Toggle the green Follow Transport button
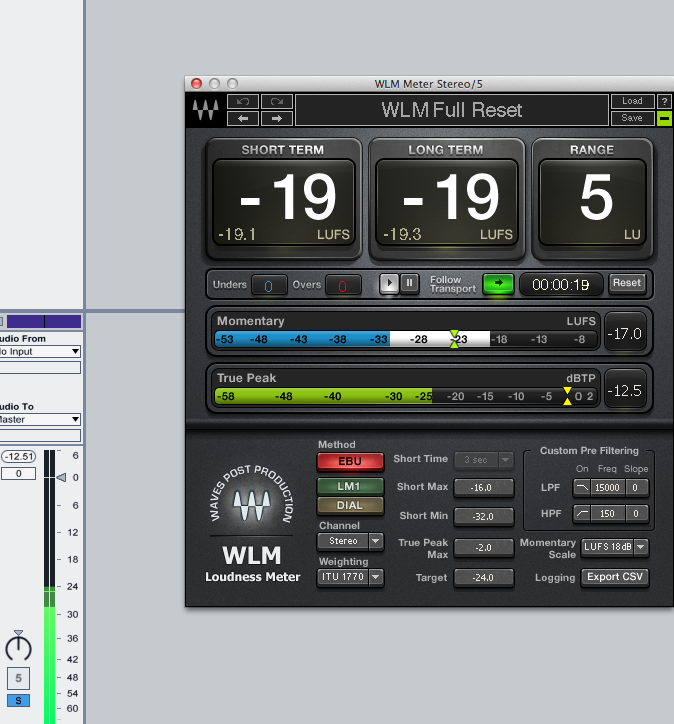Viewport: 674px width, 724px height. click(x=498, y=284)
